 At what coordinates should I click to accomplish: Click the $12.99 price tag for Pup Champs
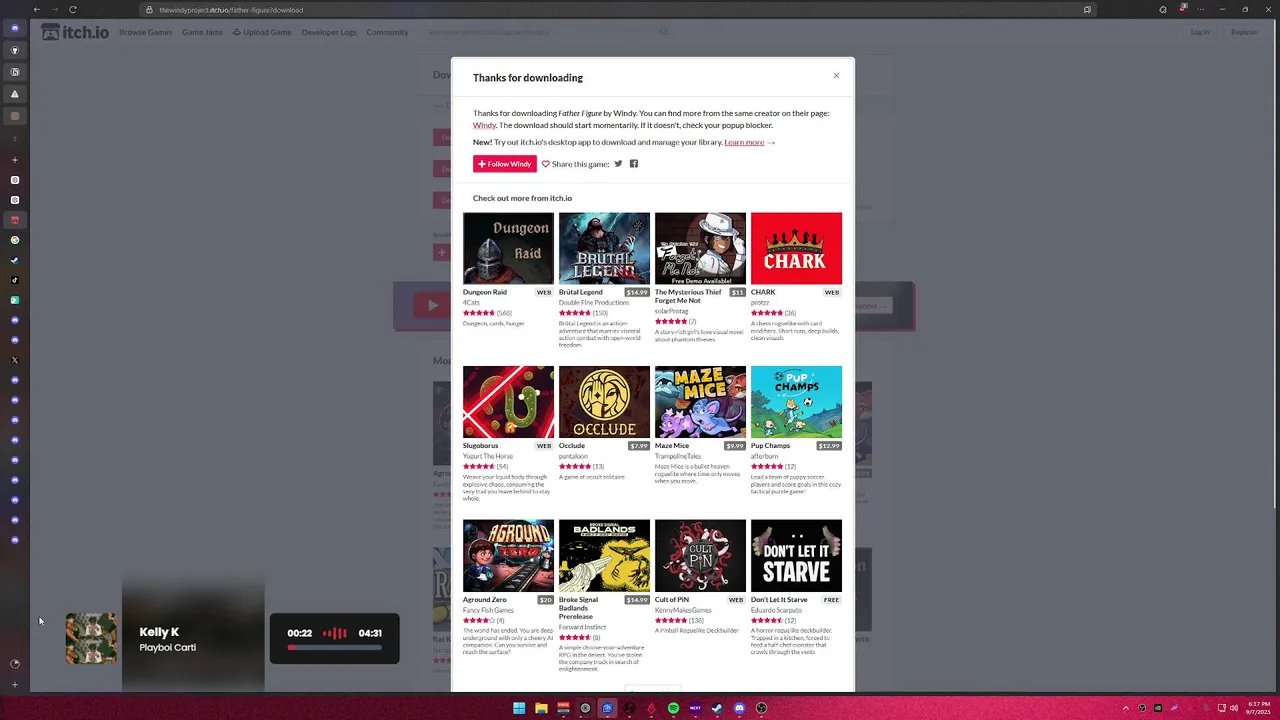pyautogui.click(x=829, y=446)
